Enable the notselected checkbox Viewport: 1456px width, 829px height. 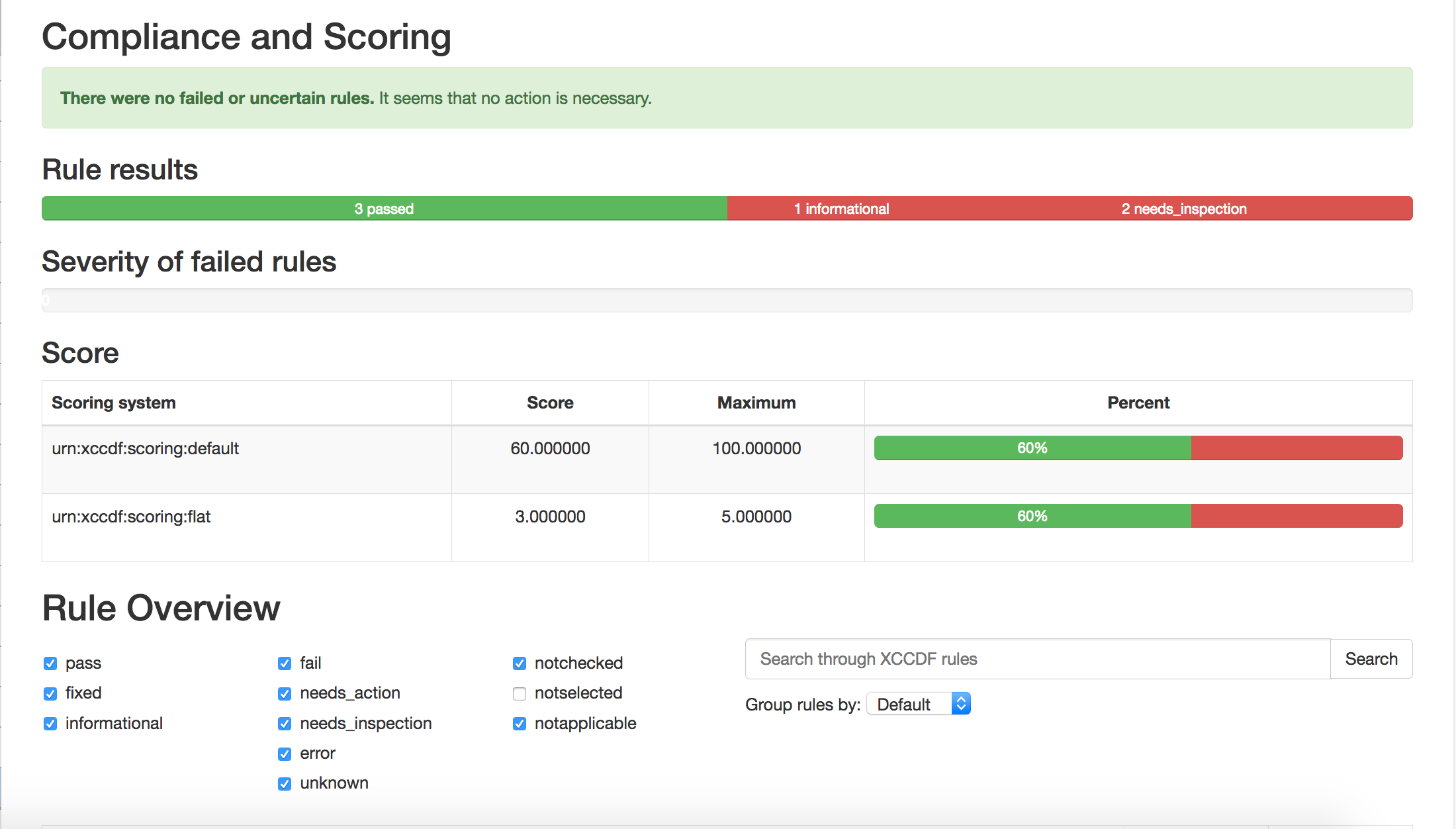coord(520,693)
